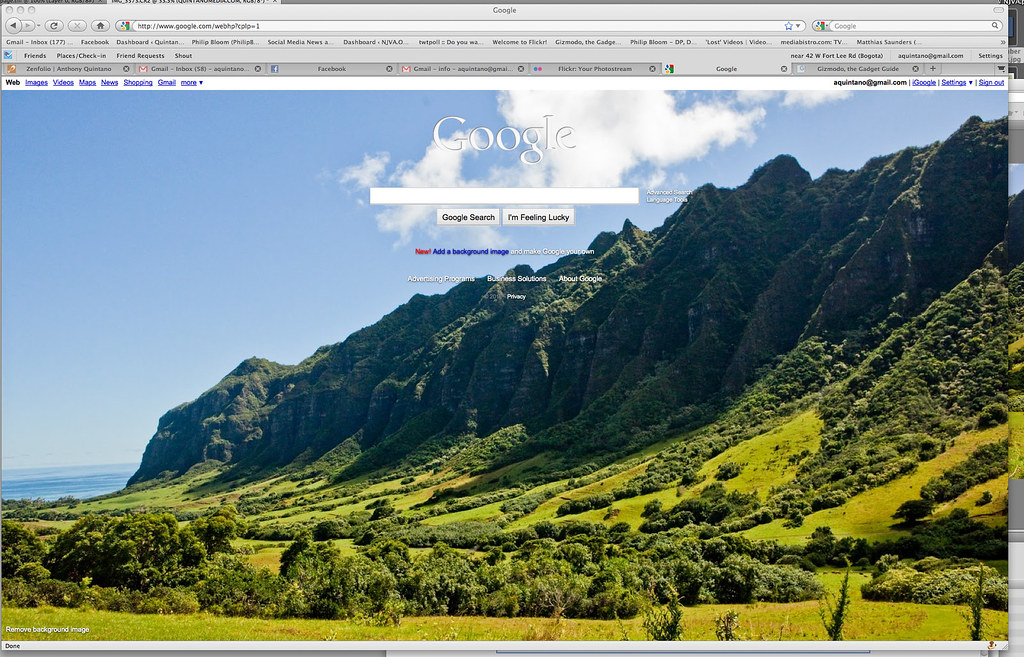
Task: Expand the 'more' dropdown in Google nav
Action: (191, 82)
